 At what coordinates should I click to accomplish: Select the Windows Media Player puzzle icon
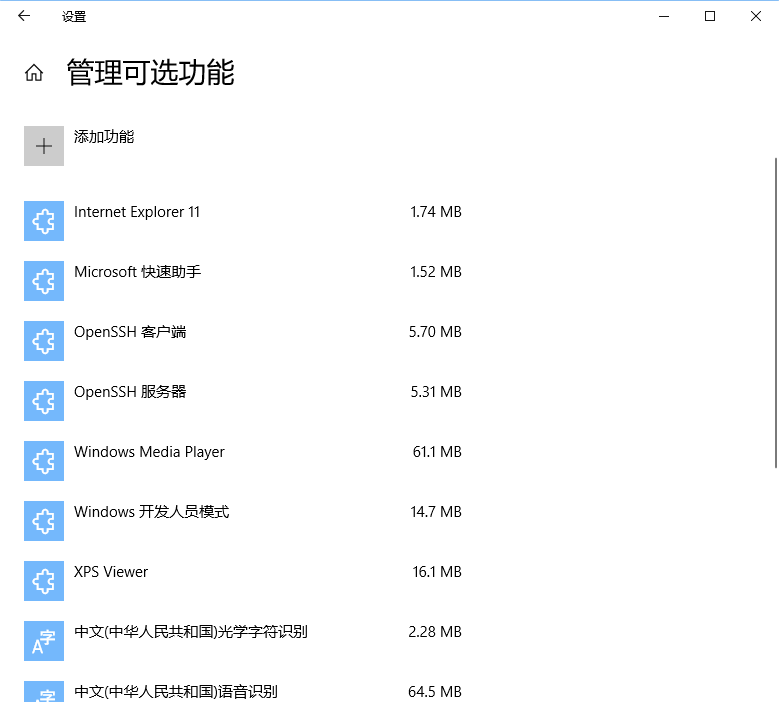point(44,461)
